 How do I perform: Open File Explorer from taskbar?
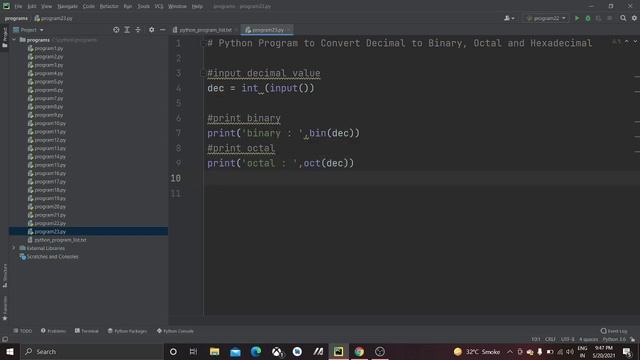coord(214,351)
